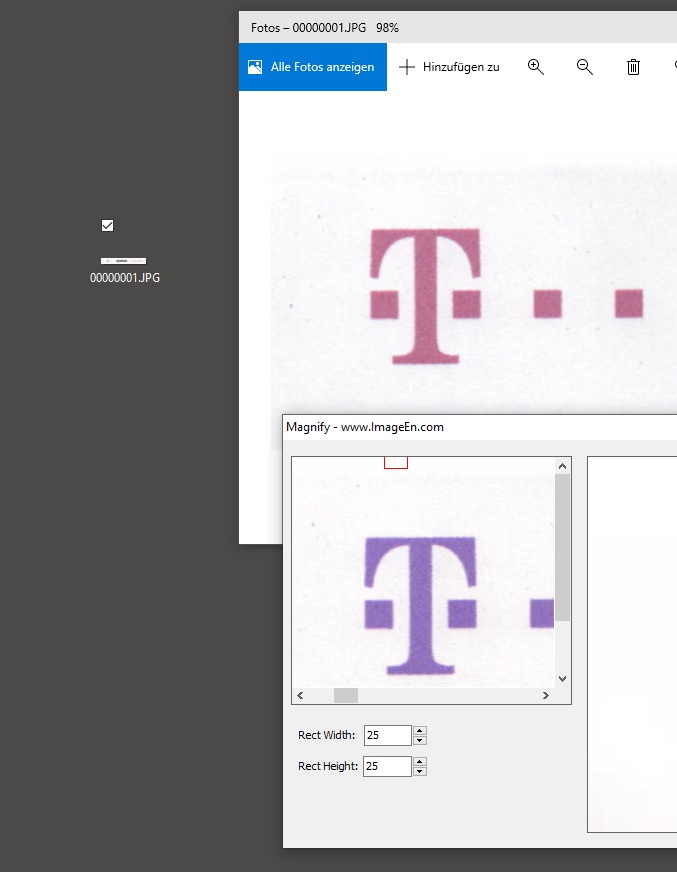Viewport: 677px width, 872px height.
Task: Delete the photo with the trash icon
Action: tap(633, 67)
